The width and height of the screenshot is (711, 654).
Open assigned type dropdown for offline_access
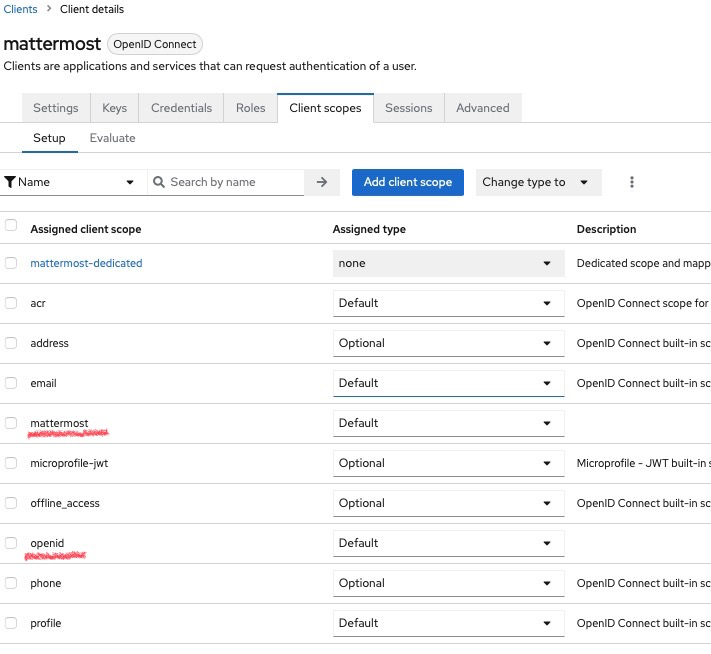click(448, 503)
